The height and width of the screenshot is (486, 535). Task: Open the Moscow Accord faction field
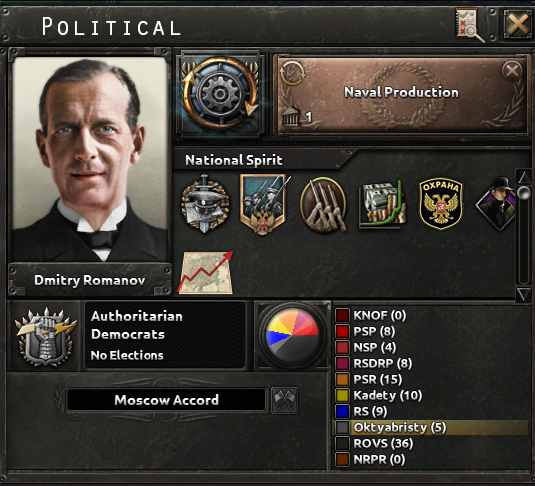[x=166, y=400]
